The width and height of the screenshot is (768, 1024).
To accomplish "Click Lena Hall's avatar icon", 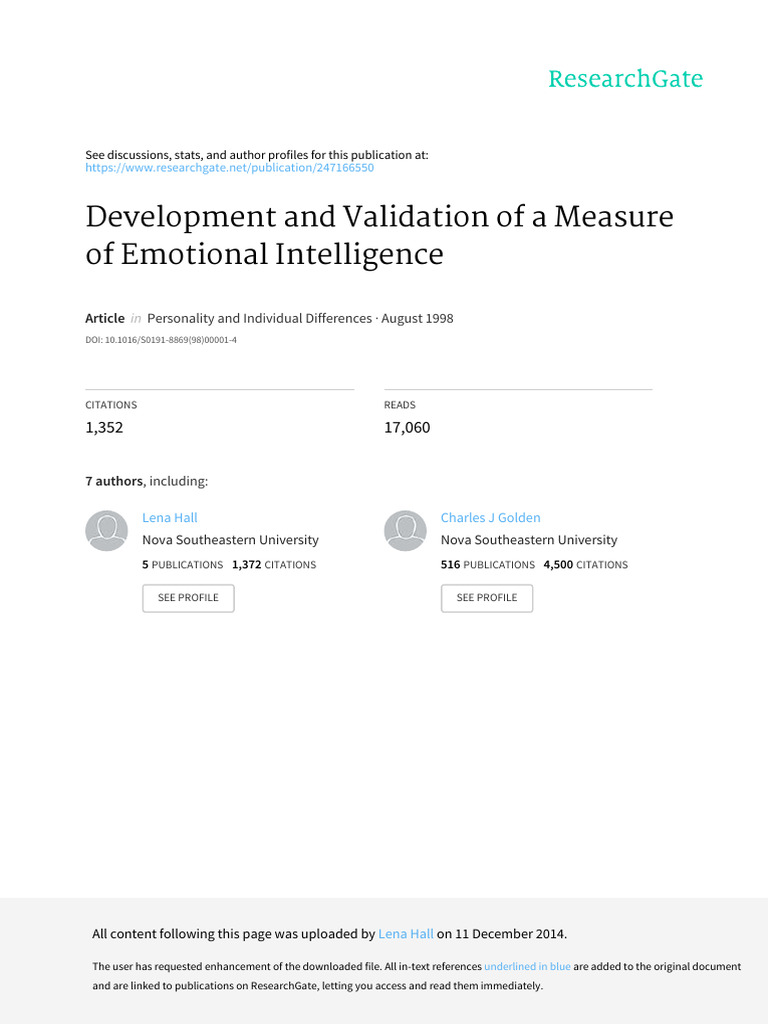I will [106, 530].
